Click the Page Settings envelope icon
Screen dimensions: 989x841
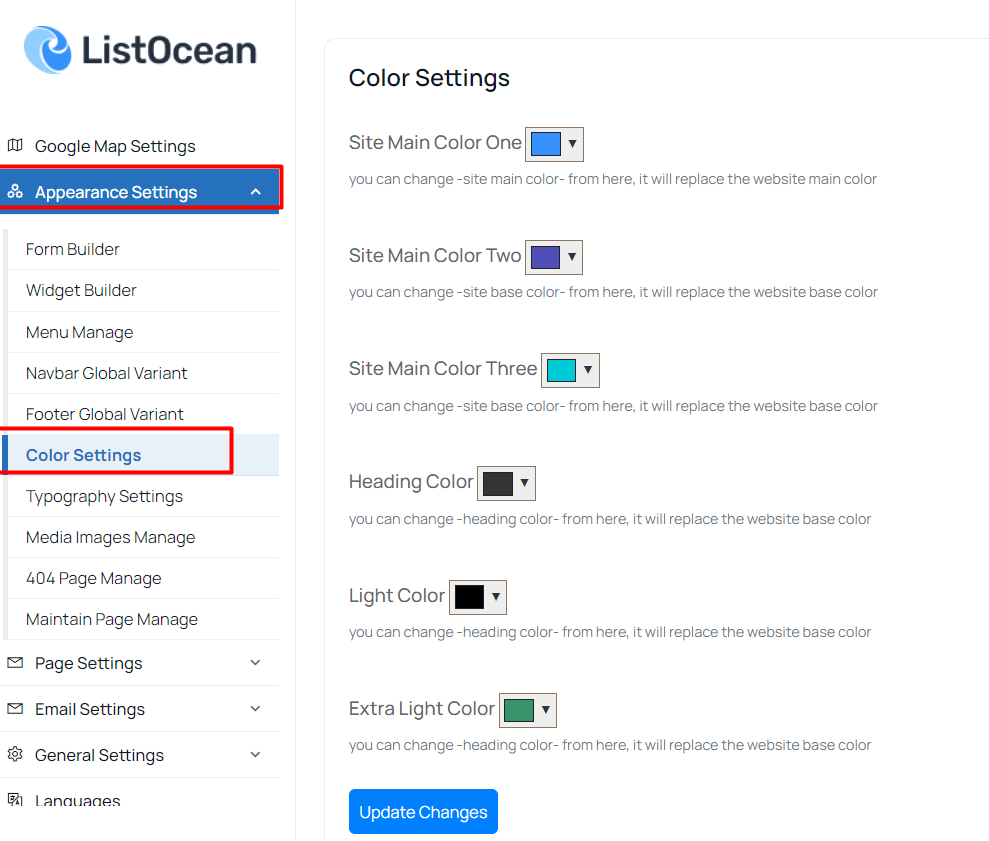pyautogui.click(x=15, y=662)
